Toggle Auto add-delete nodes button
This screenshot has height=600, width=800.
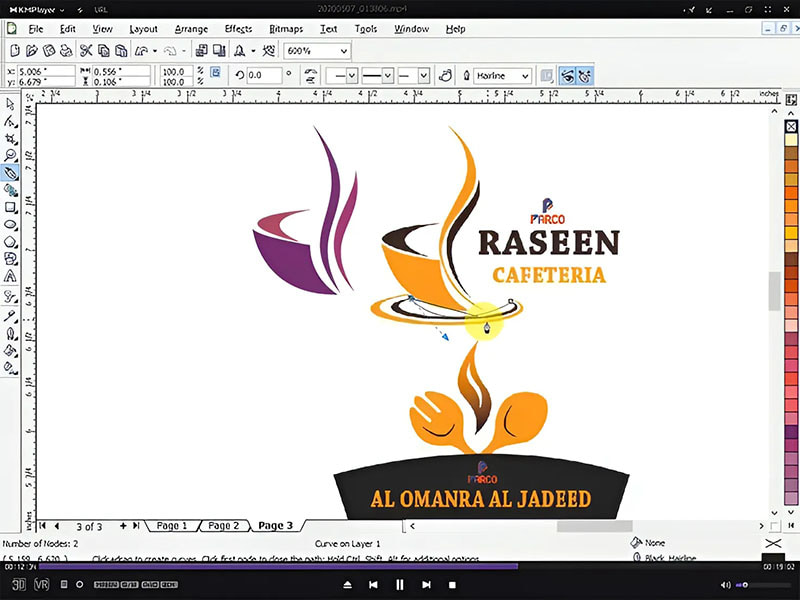584,76
